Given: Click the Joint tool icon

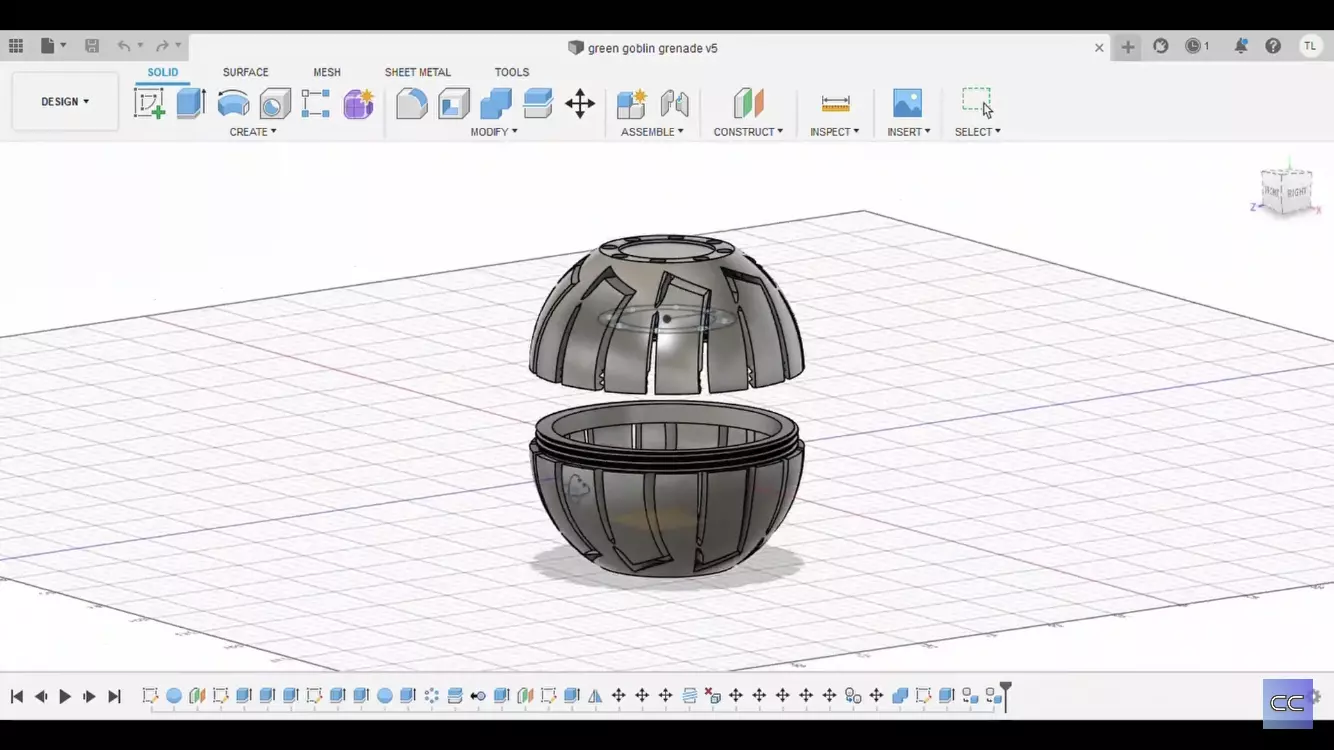Looking at the screenshot, I should point(675,103).
